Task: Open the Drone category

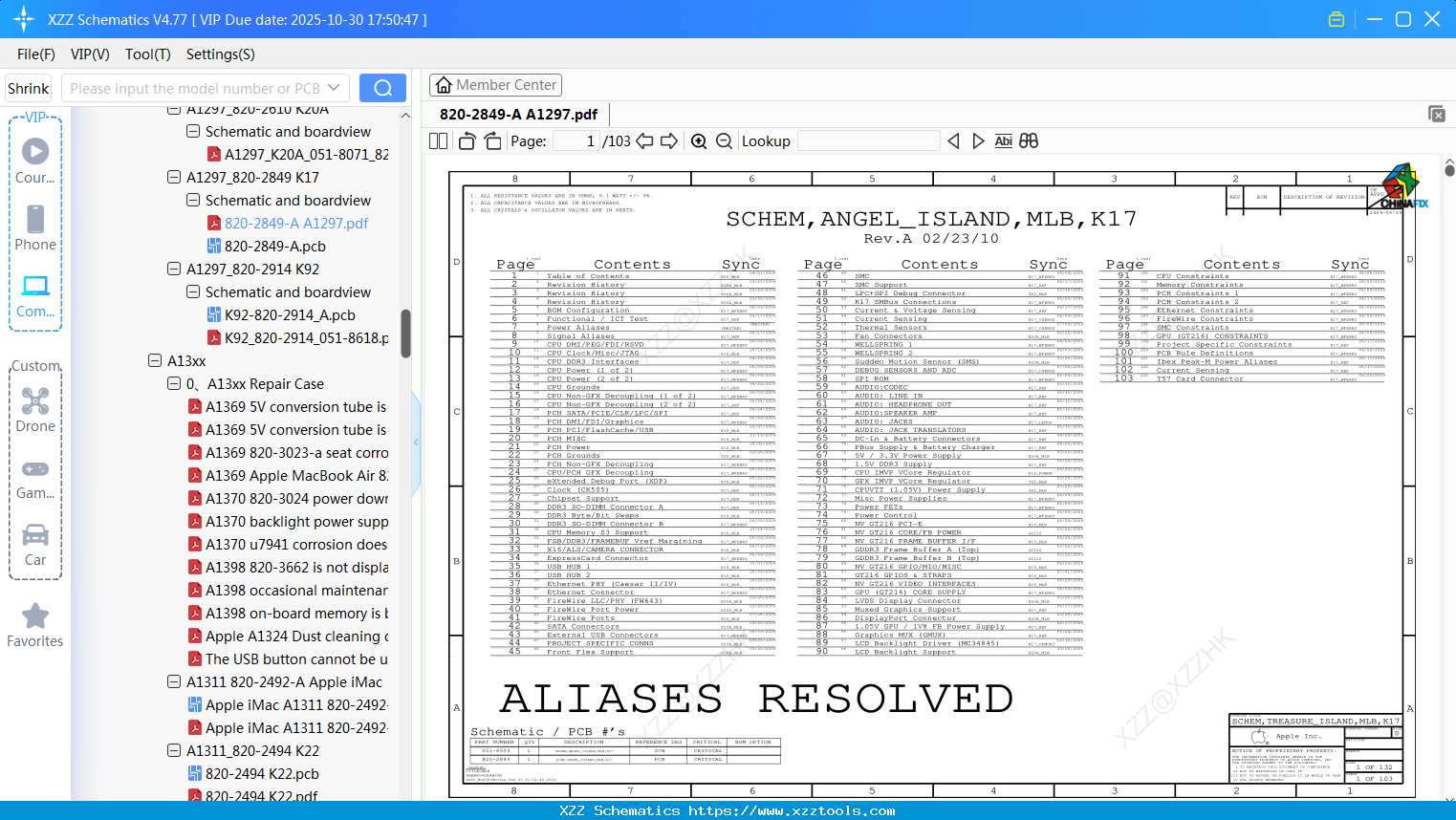Action: (x=35, y=409)
